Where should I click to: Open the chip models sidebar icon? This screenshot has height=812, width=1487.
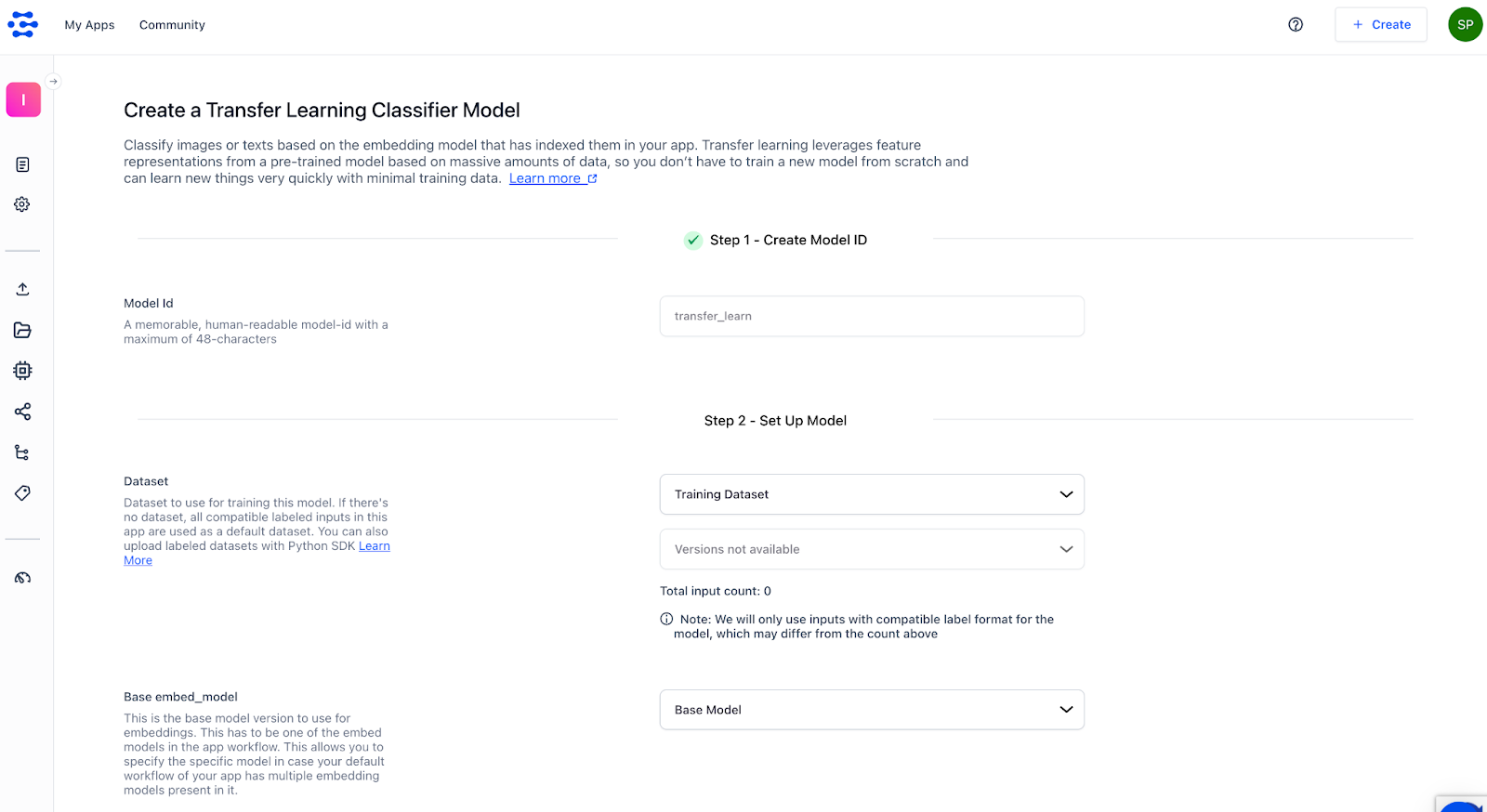tap(23, 371)
